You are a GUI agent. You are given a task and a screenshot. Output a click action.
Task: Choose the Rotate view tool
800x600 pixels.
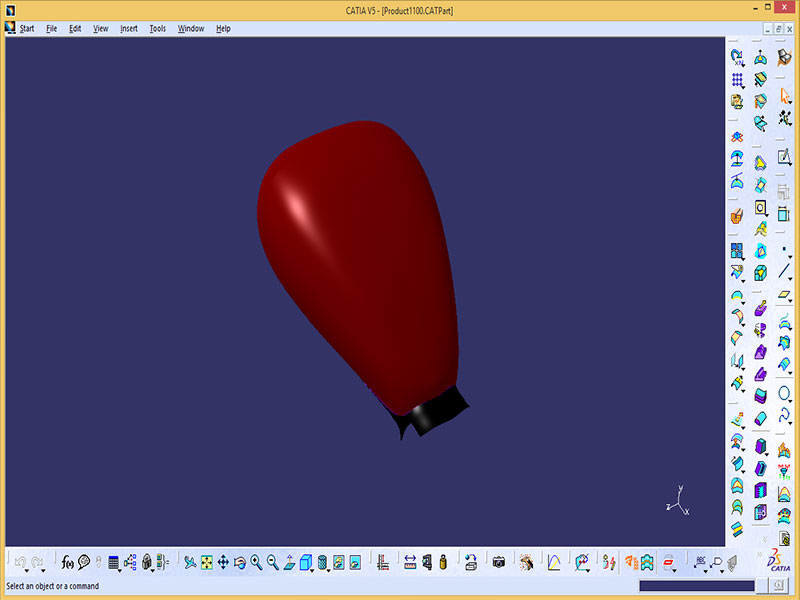click(239, 563)
